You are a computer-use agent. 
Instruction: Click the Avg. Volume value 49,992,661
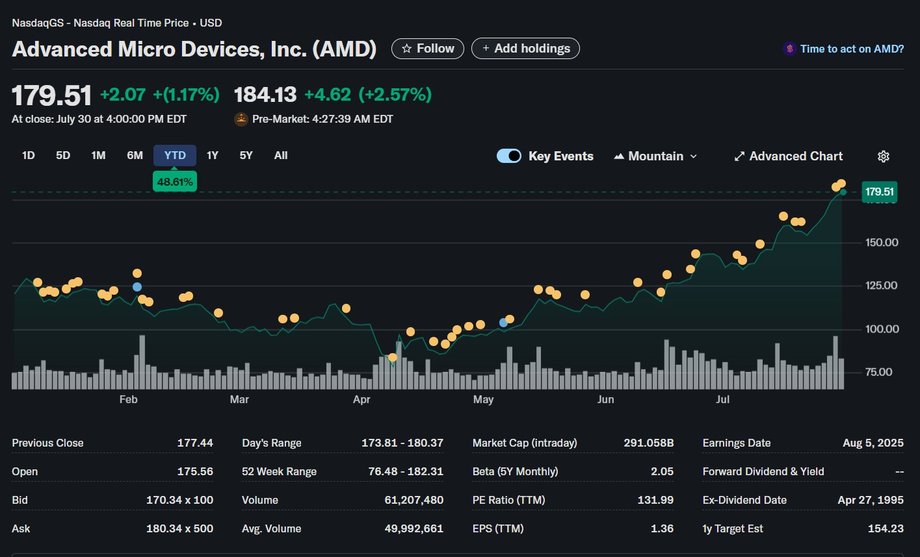(x=414, y=529)
